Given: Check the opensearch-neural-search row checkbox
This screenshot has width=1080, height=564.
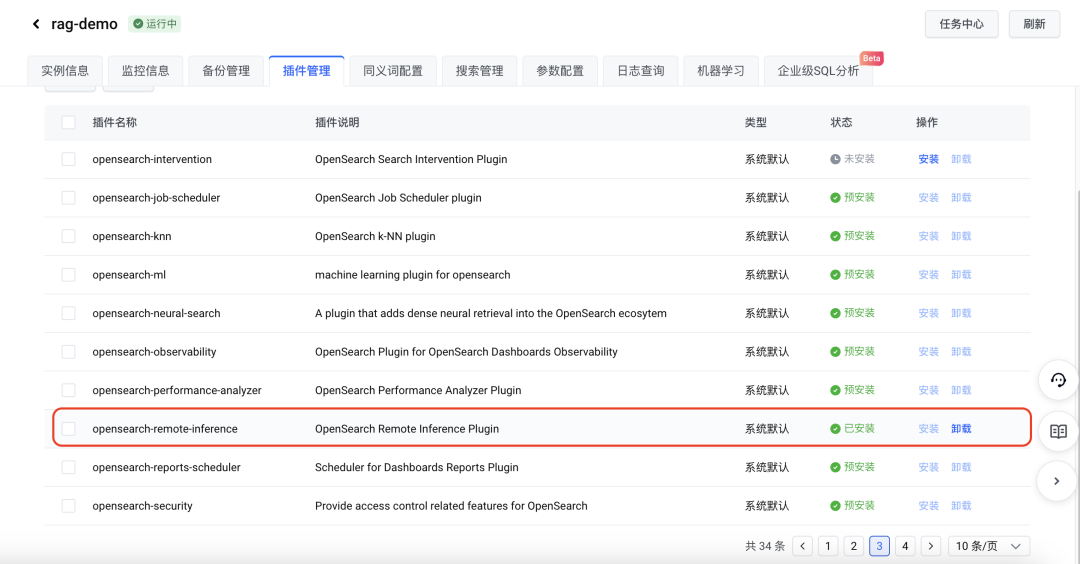Looking at the screenshot, I should coord(68,313).
